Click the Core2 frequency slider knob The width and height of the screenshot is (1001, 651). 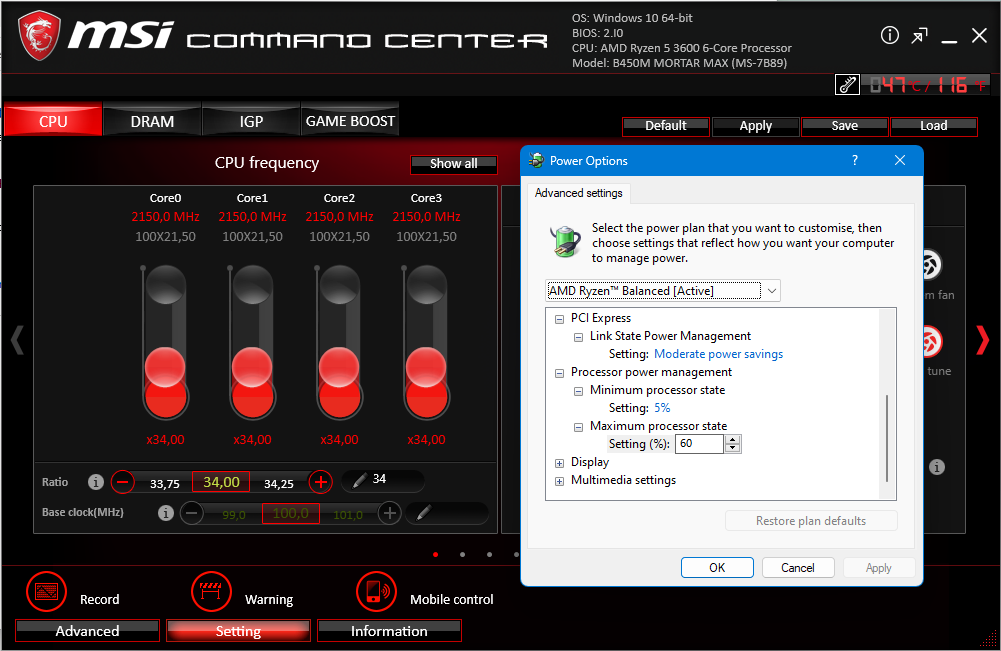point(339,368)
